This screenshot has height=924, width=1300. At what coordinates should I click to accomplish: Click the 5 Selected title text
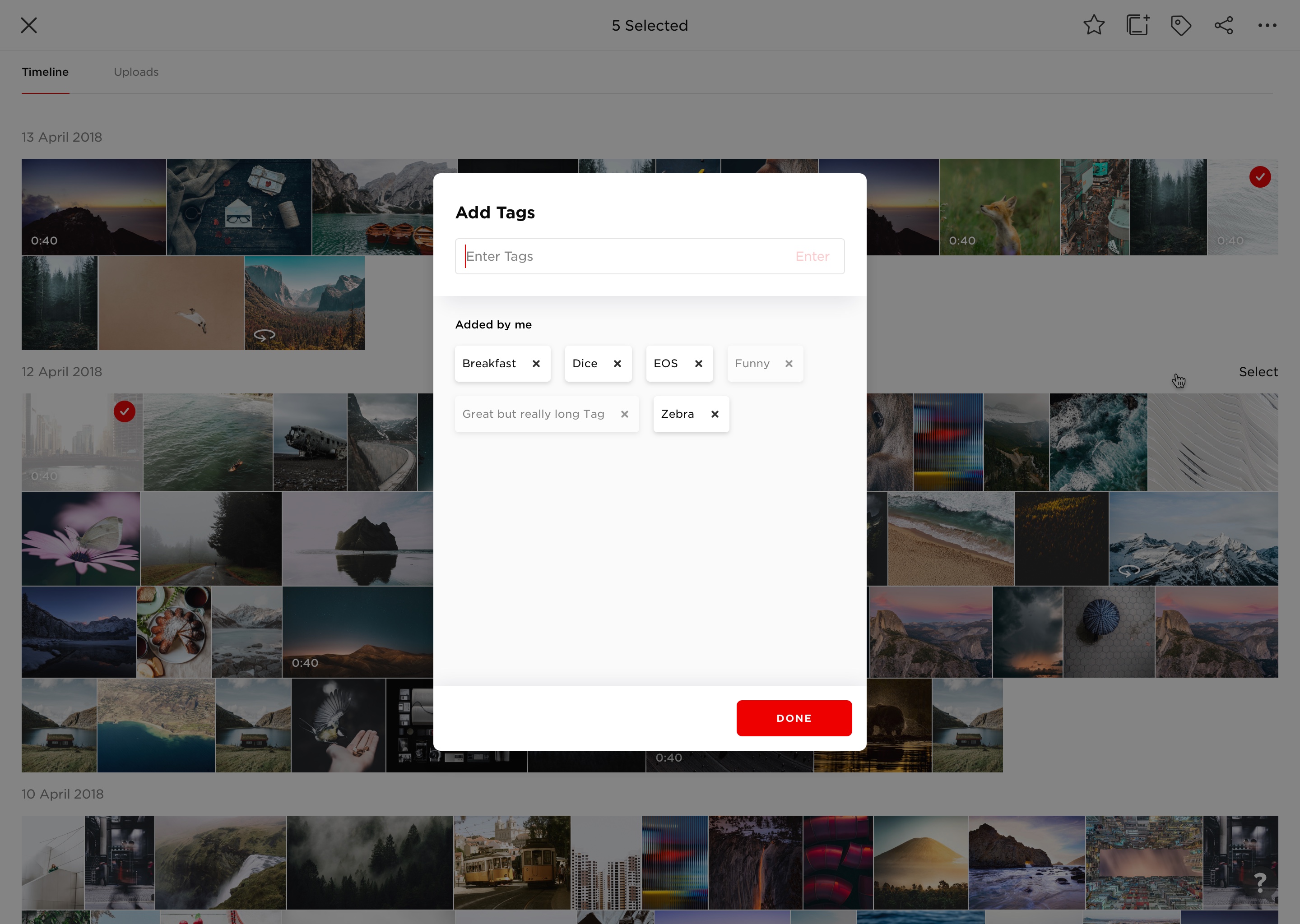pos(650,25)
